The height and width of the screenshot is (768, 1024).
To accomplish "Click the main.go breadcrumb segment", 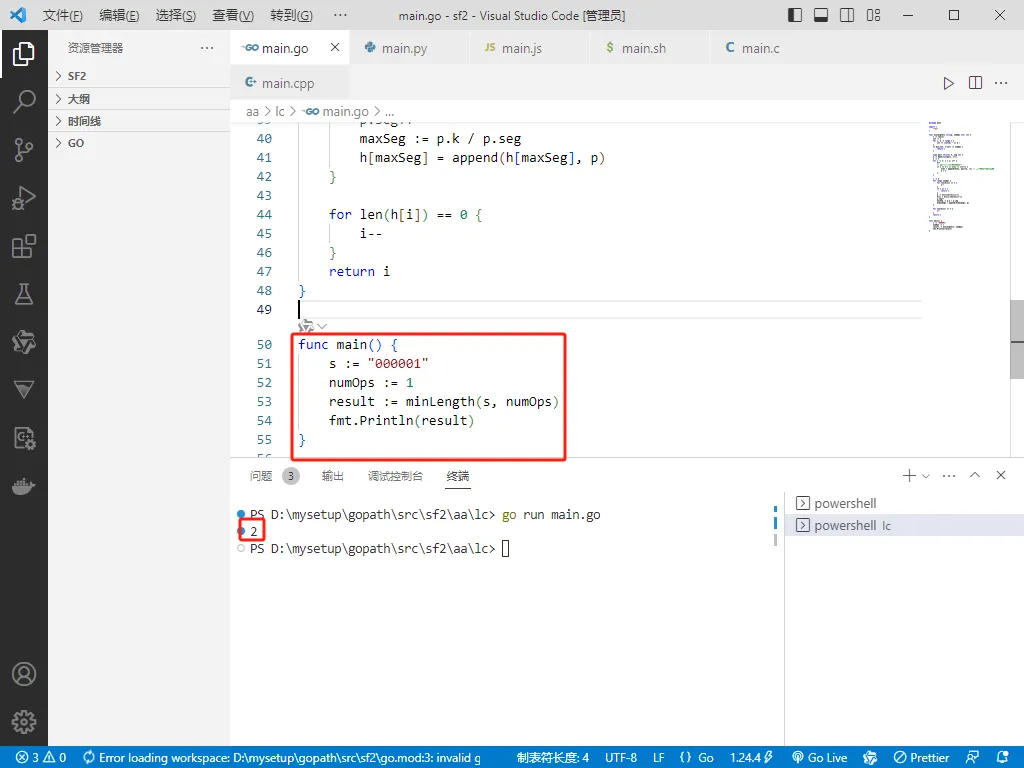I will 337,112.
